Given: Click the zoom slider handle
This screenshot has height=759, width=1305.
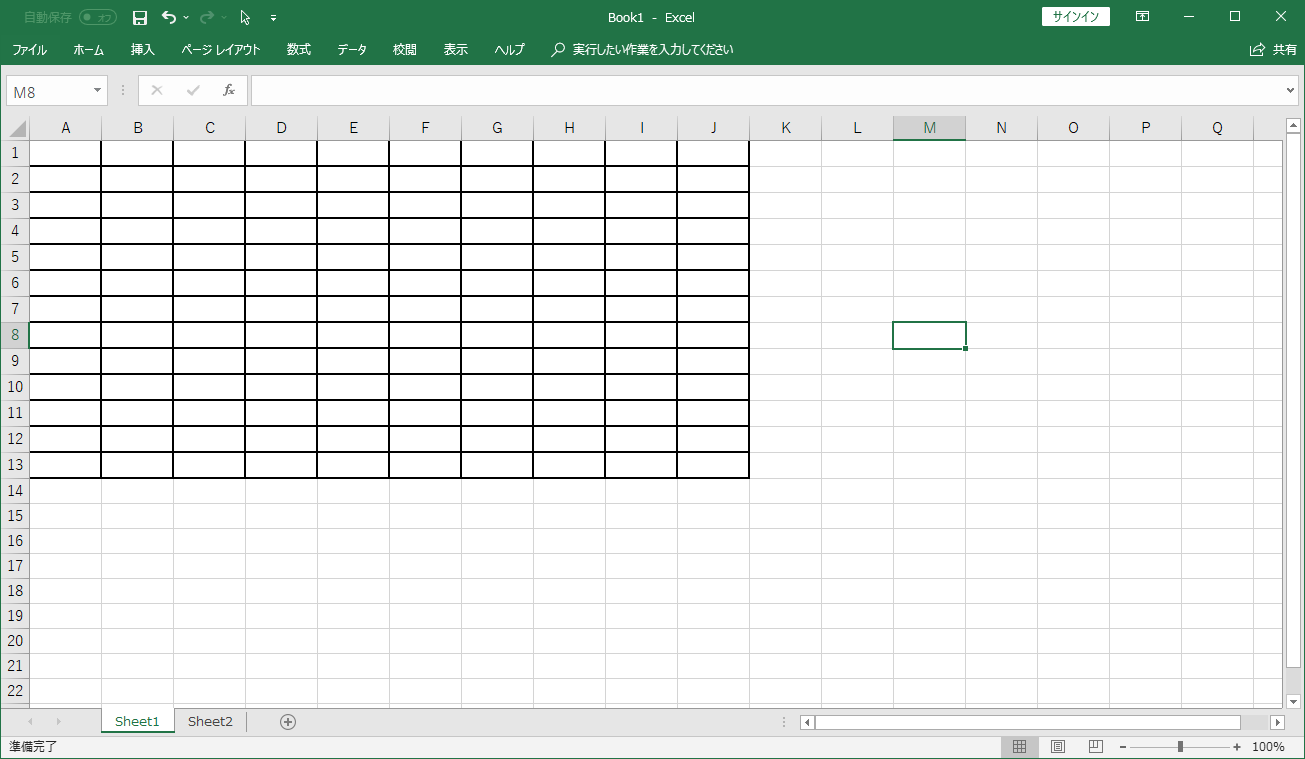Looking at the screenshot, I should tap(1180, 747).
